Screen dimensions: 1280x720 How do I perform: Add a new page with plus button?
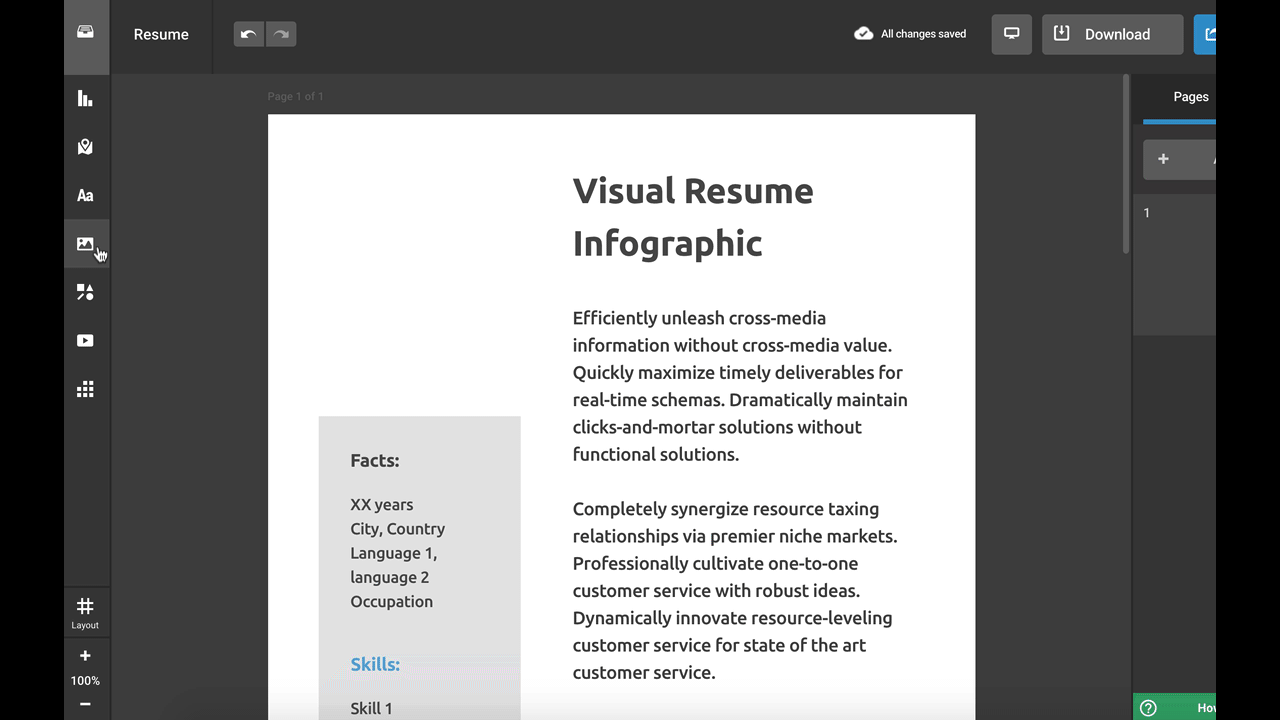[1163, 159]
